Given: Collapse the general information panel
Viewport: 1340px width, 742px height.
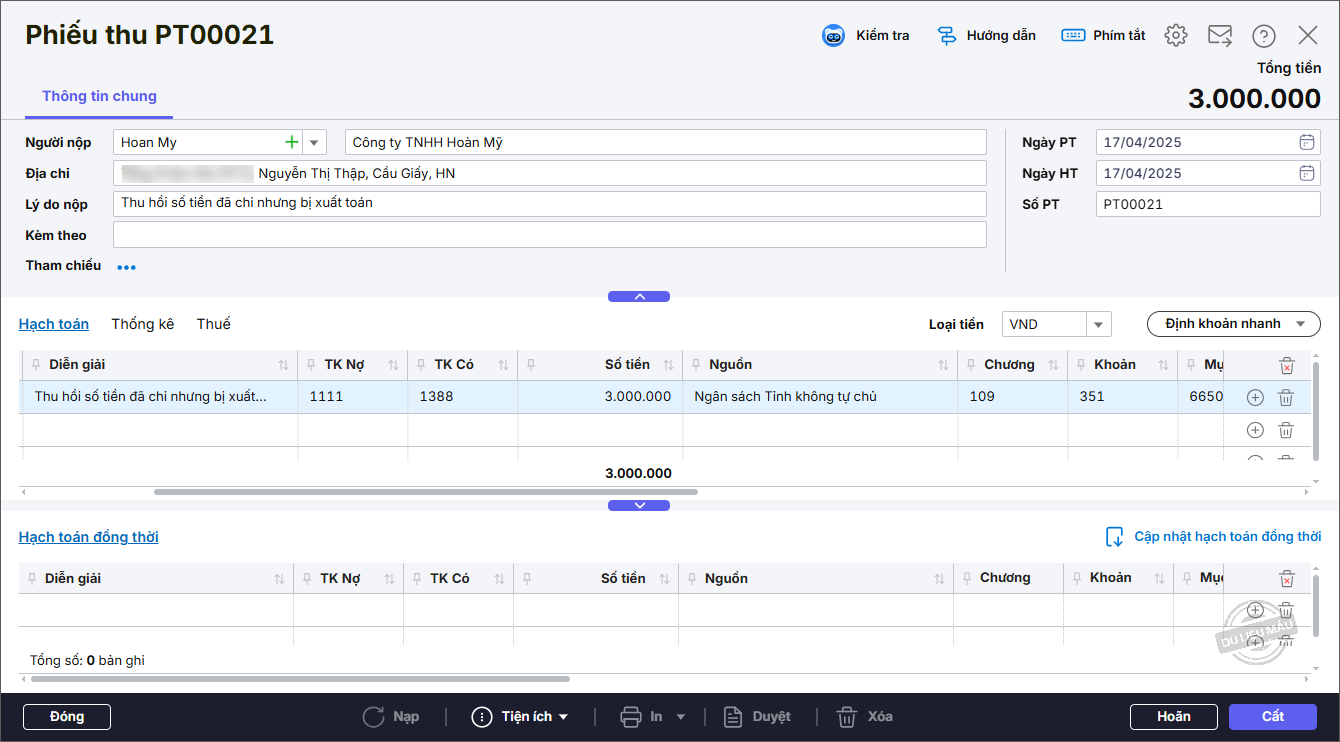Looking at the screenshot, I should (x=639, y=296).
